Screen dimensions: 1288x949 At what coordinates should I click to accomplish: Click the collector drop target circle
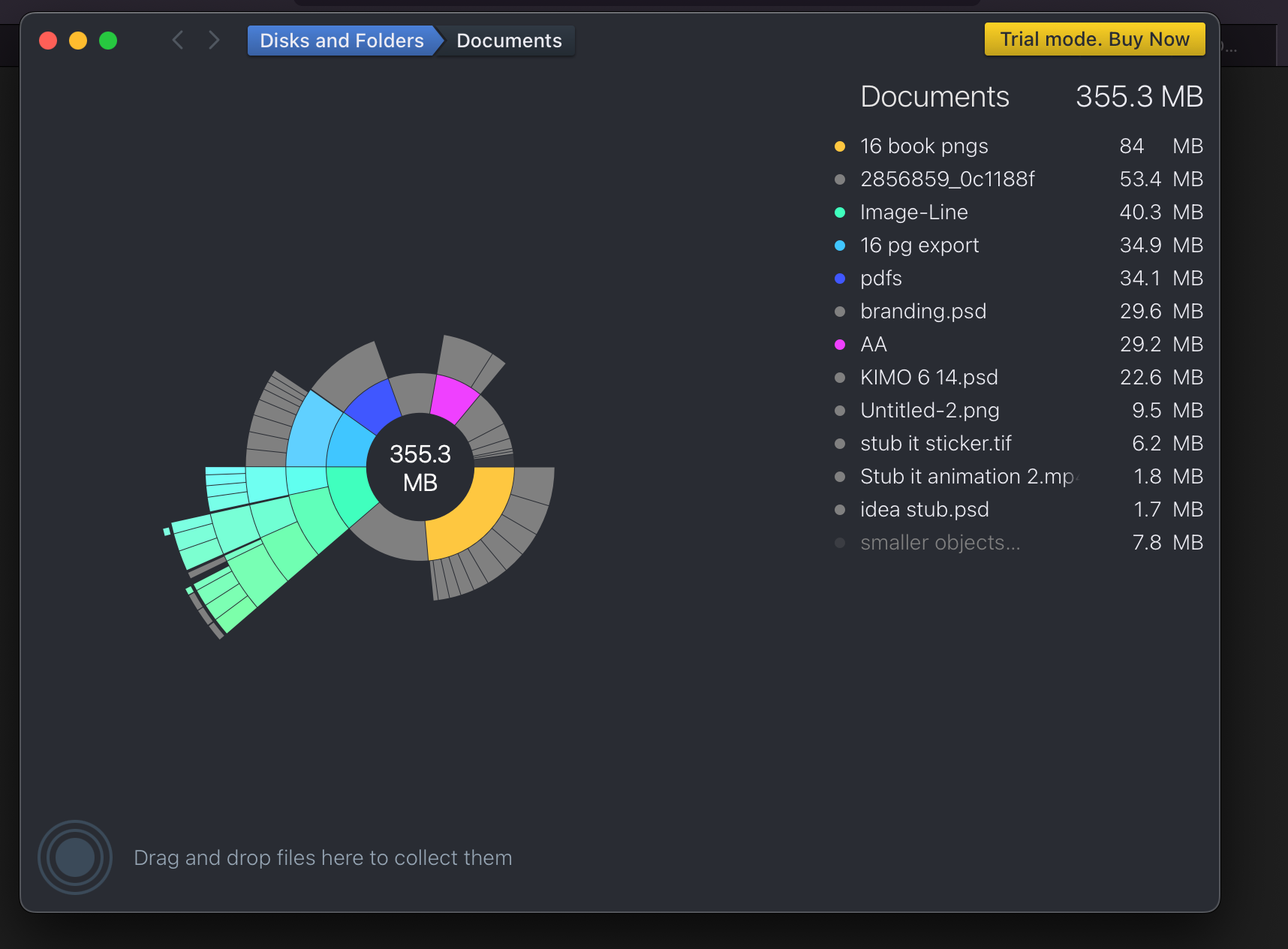(75, 857)
